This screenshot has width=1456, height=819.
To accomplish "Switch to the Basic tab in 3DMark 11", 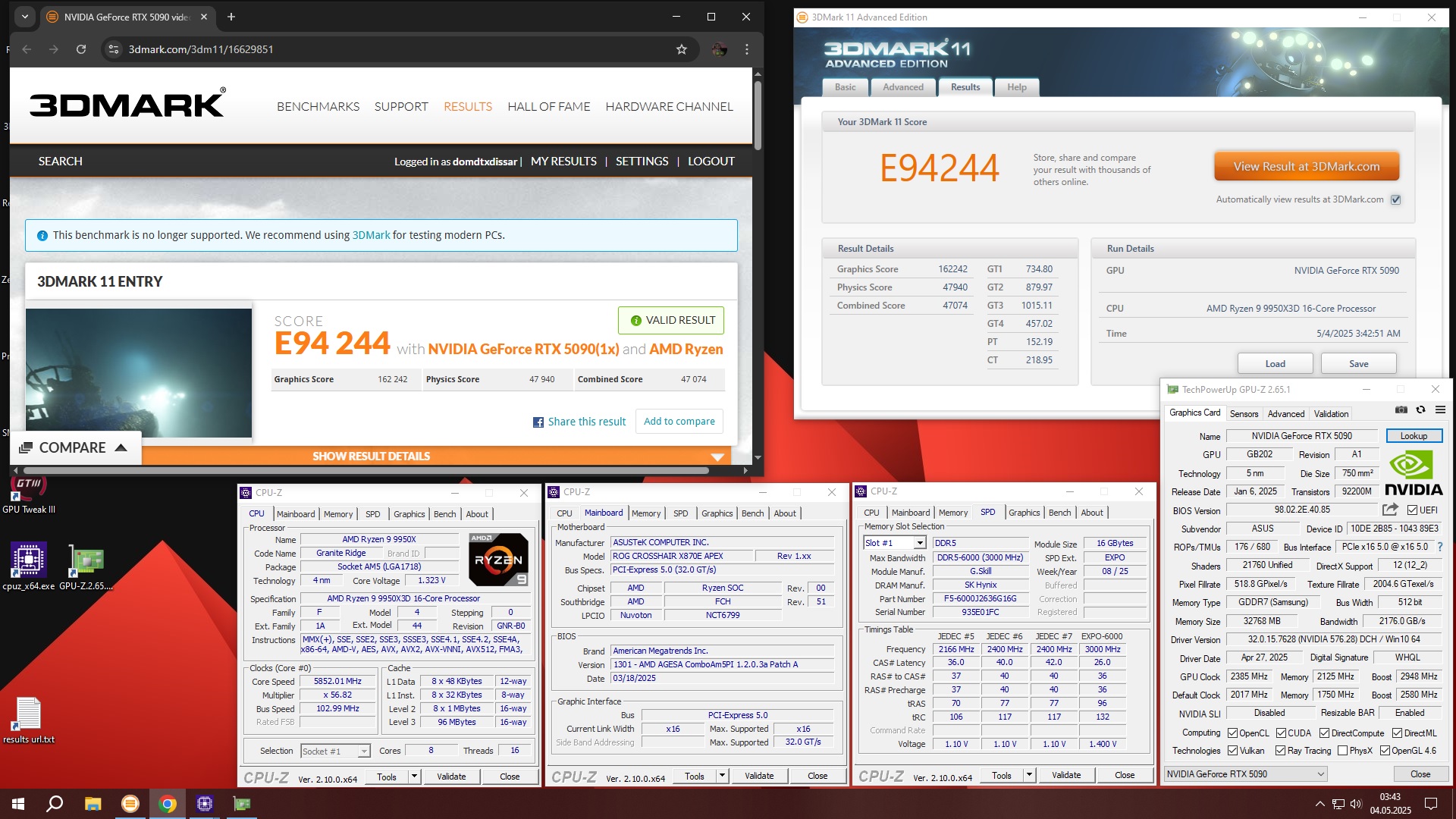I will coord(845,87).
